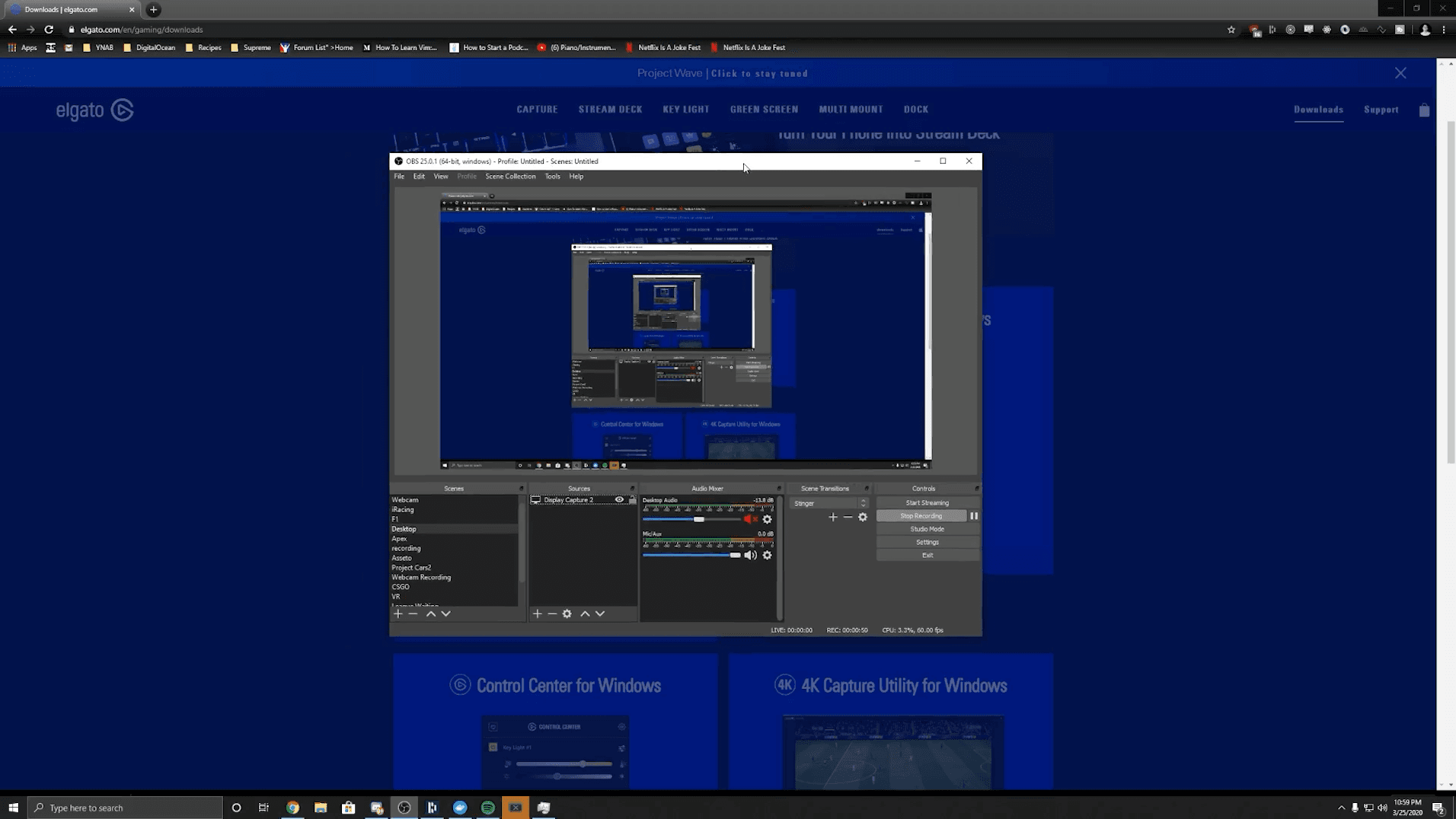This screenshot has height=819, width=1456.
Task: Undock the Controls panel
Action: (977, 489)
